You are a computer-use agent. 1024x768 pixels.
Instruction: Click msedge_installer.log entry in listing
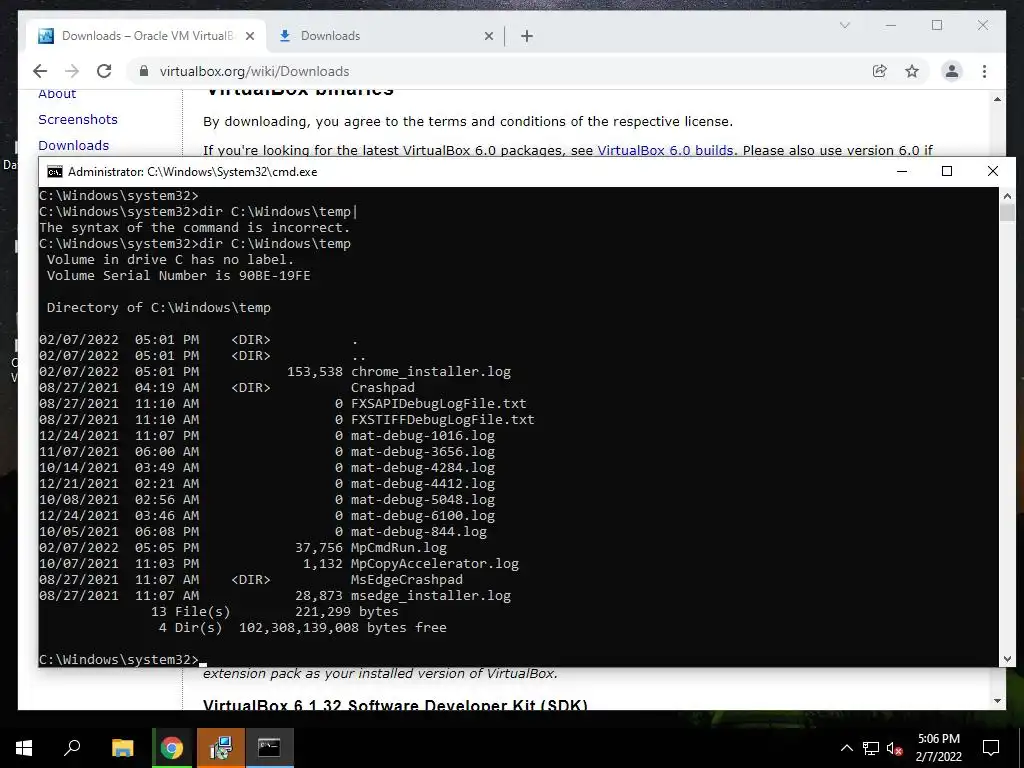tap(431, 596)
